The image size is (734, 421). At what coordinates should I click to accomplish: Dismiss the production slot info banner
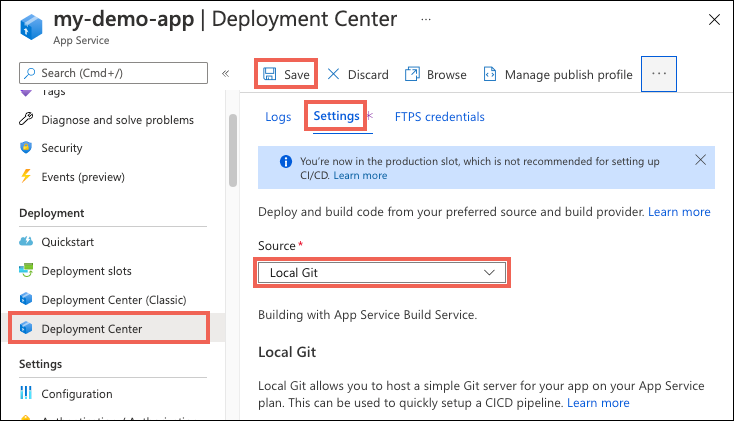[700, 160]
